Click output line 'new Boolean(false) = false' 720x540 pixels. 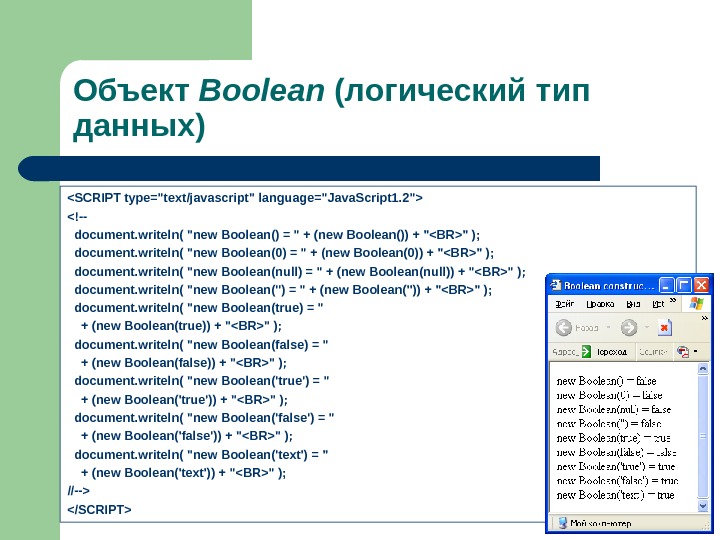[616, 452]
